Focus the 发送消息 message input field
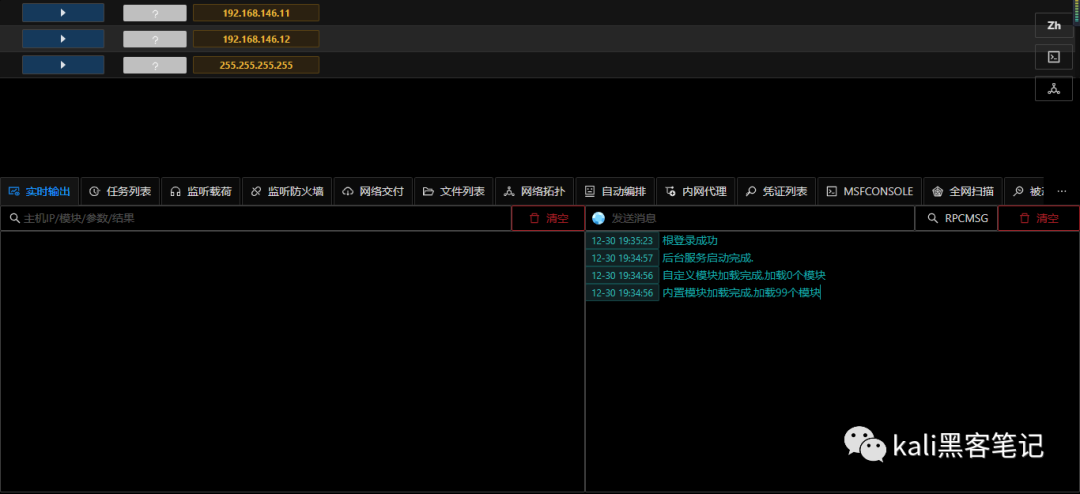Image resolution: width=1080 pixels, height=494 pixels. point(750,218)
